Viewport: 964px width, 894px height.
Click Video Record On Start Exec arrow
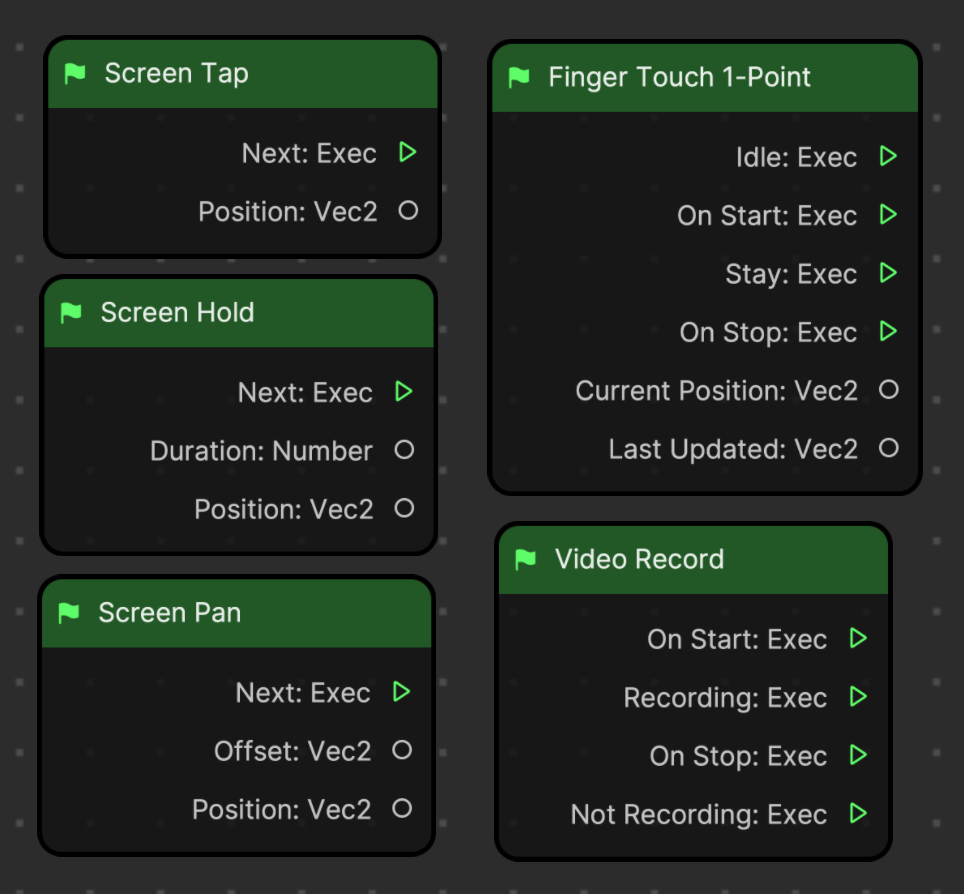point(858,638)
